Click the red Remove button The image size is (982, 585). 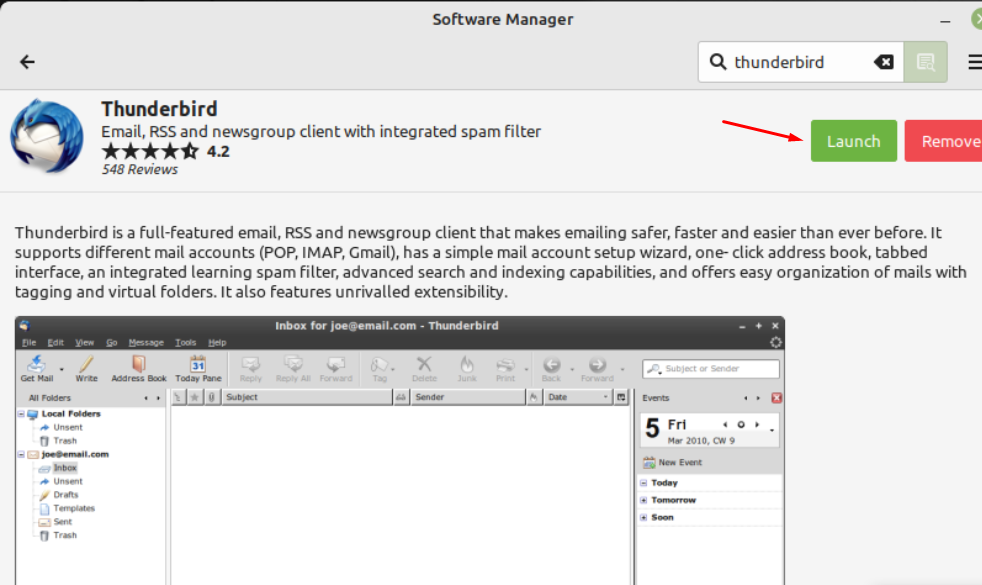[943, 141]
